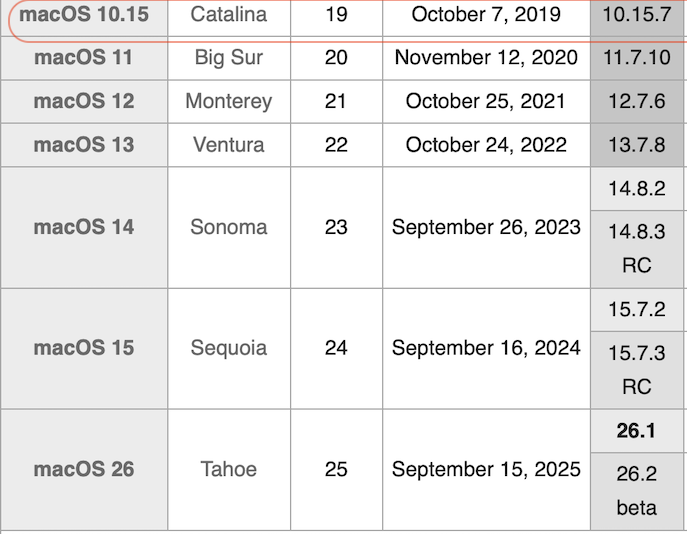Screen dimensions: 687x534
Task: Select the macOS 12 row header
Action: [84, 102]
